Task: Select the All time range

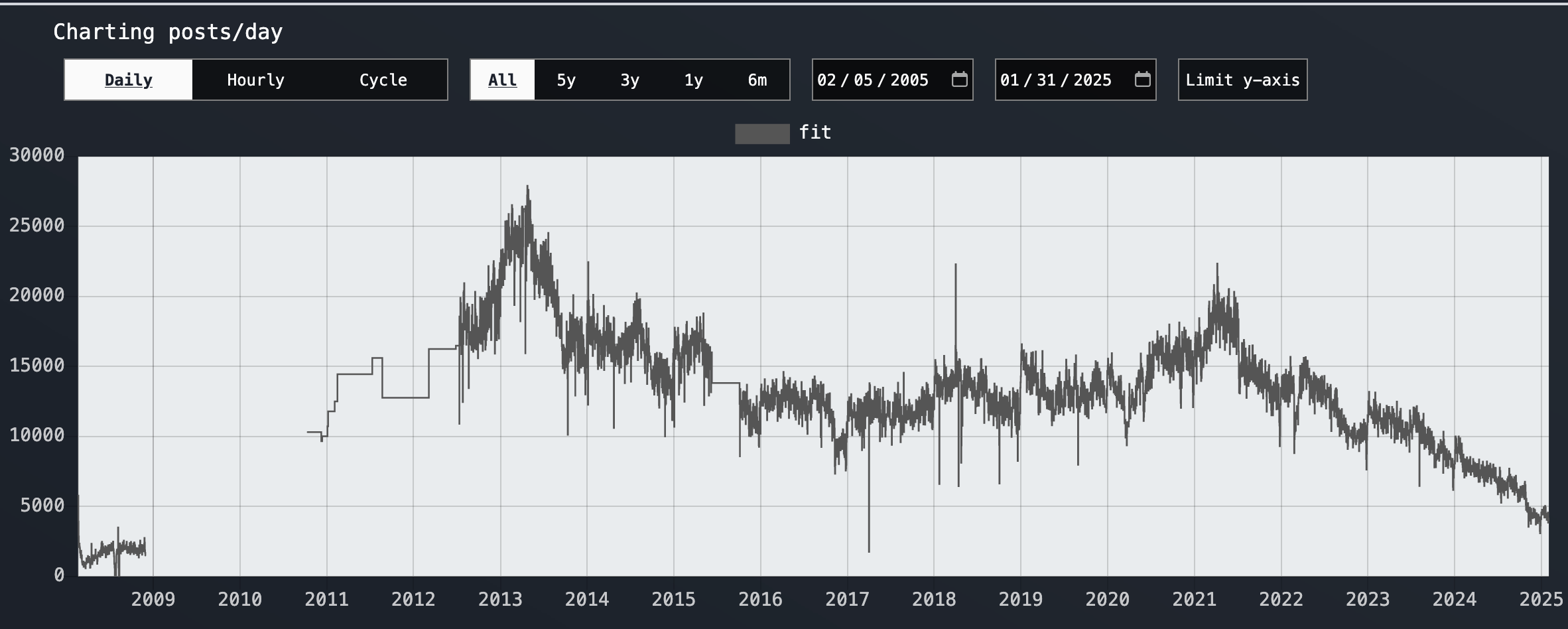Action: (503, 80)
